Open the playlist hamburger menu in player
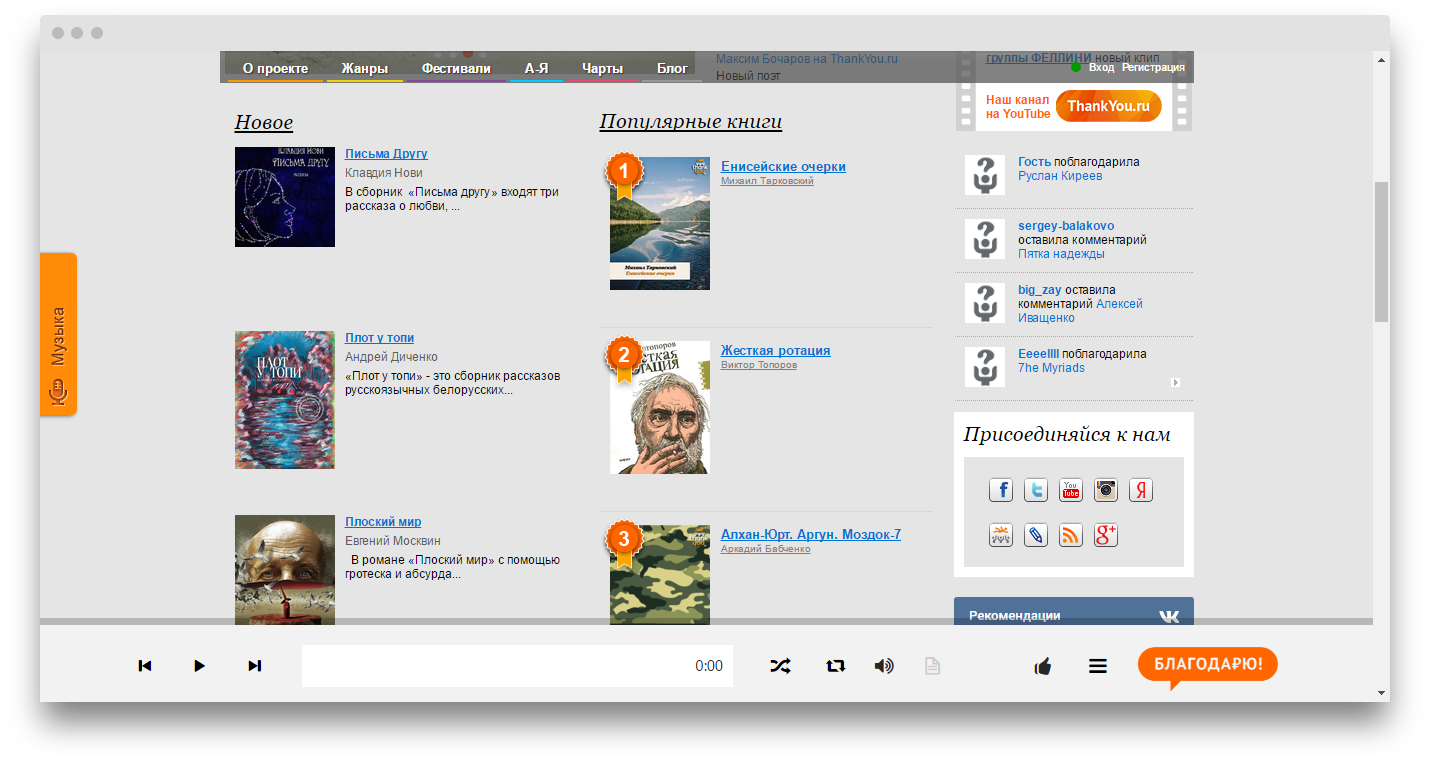The image size is (1430, 772). 1098,666
